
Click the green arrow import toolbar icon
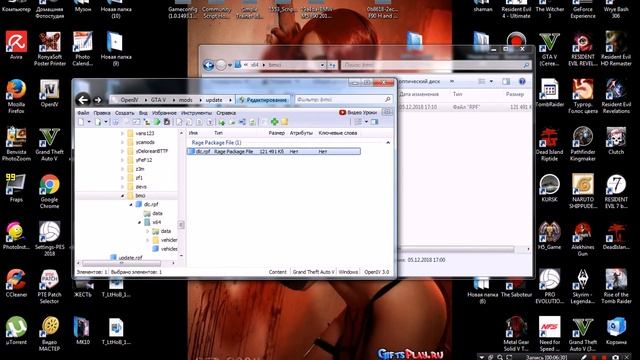click(x=222, y=122)
